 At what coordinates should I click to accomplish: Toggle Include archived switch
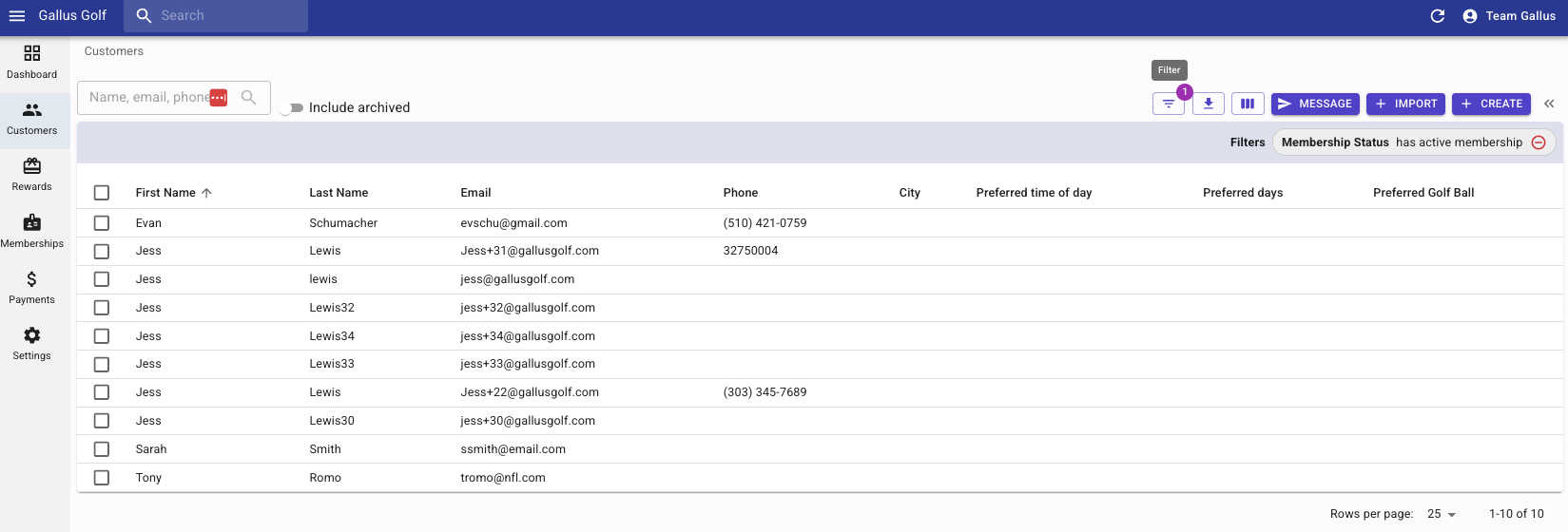291,107
